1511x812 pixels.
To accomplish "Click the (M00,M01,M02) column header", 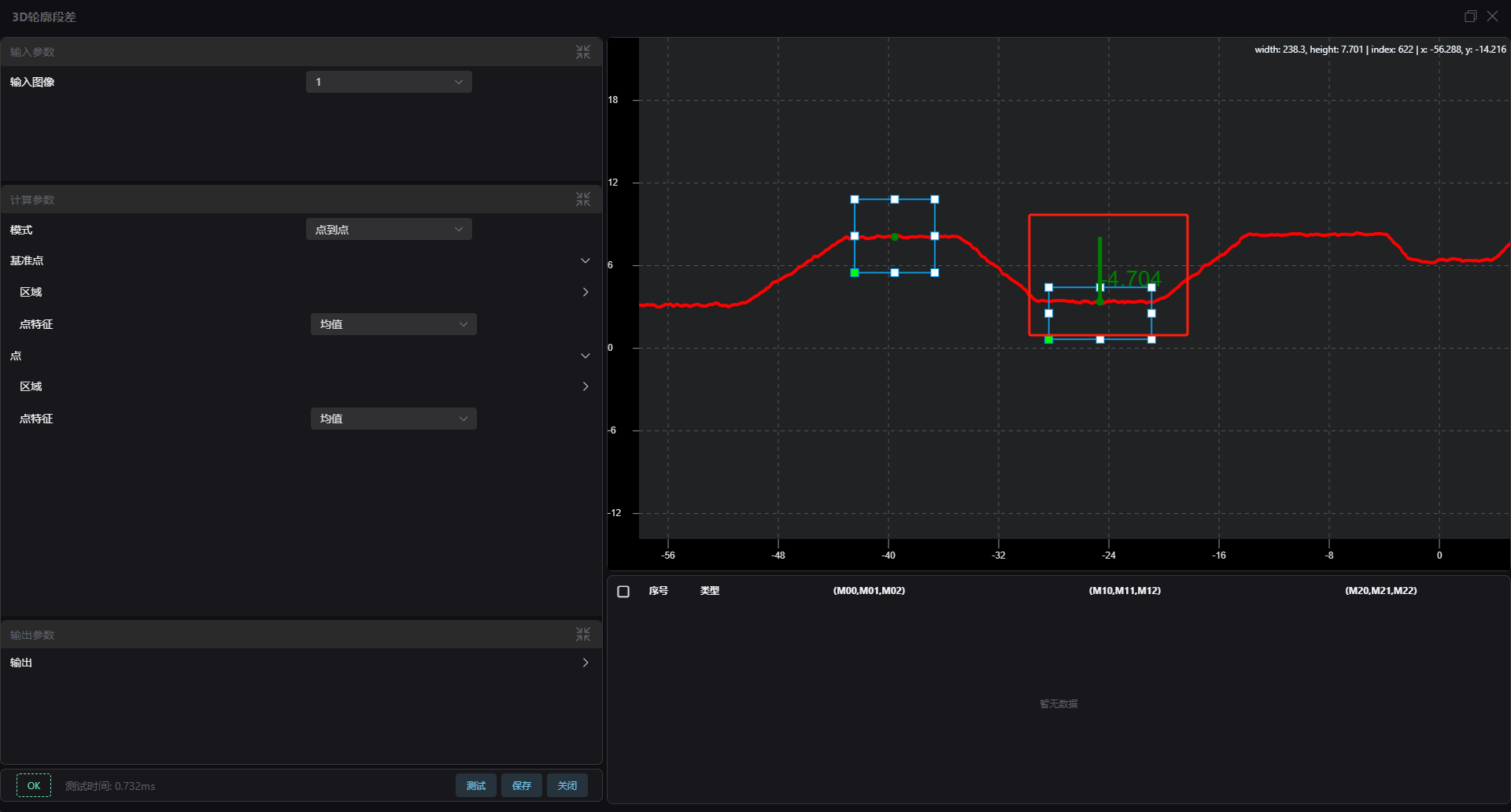I will tap(869, 591).
